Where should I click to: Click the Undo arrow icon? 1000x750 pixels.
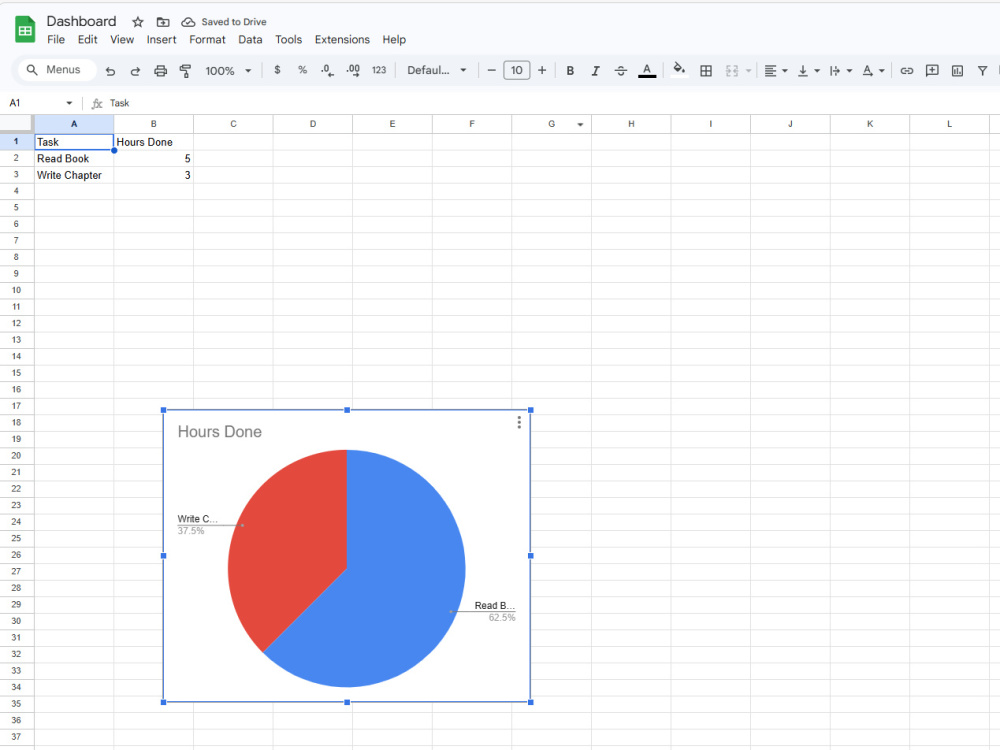[x=110, y=71]
